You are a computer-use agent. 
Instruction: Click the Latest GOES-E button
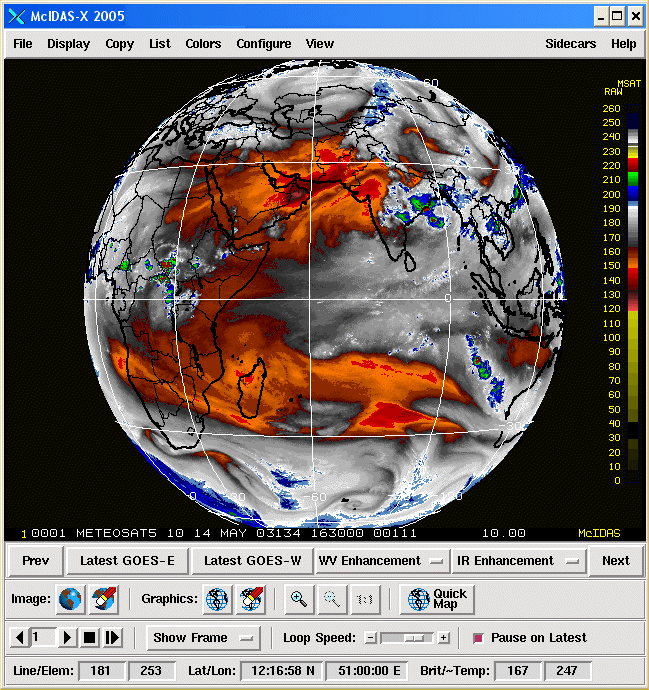tap(127, 561)
